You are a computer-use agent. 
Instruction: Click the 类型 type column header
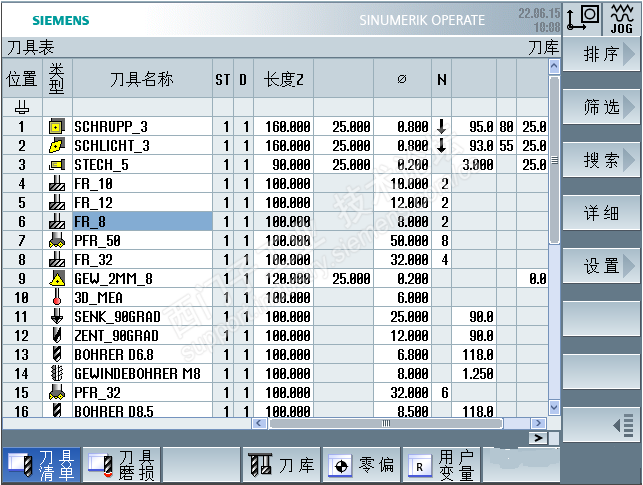pyautogui.click(x=57, y=78)
